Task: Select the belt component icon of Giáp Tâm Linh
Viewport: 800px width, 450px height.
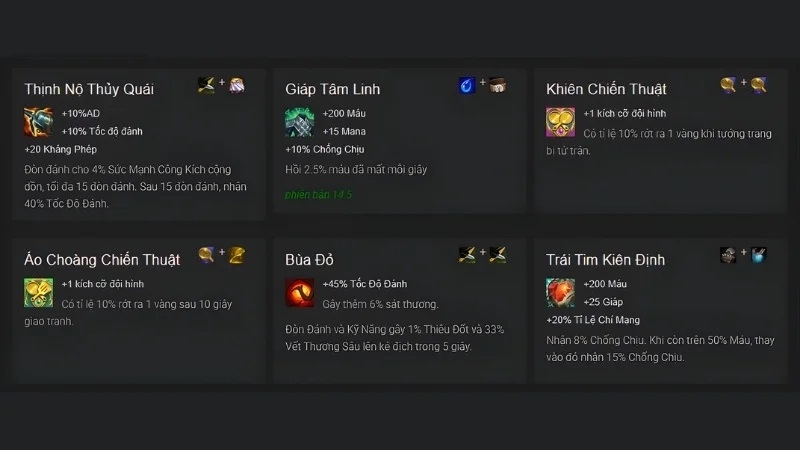Action: (x=497, y=85)
